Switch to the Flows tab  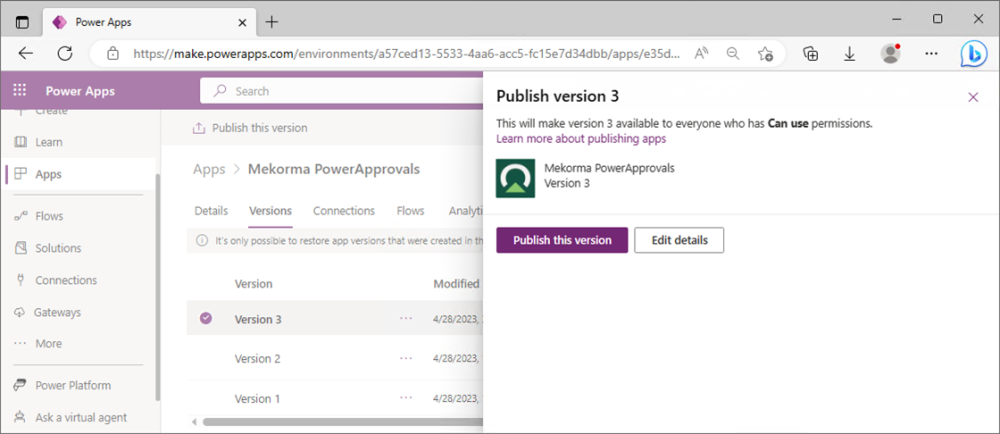point(410,211)
